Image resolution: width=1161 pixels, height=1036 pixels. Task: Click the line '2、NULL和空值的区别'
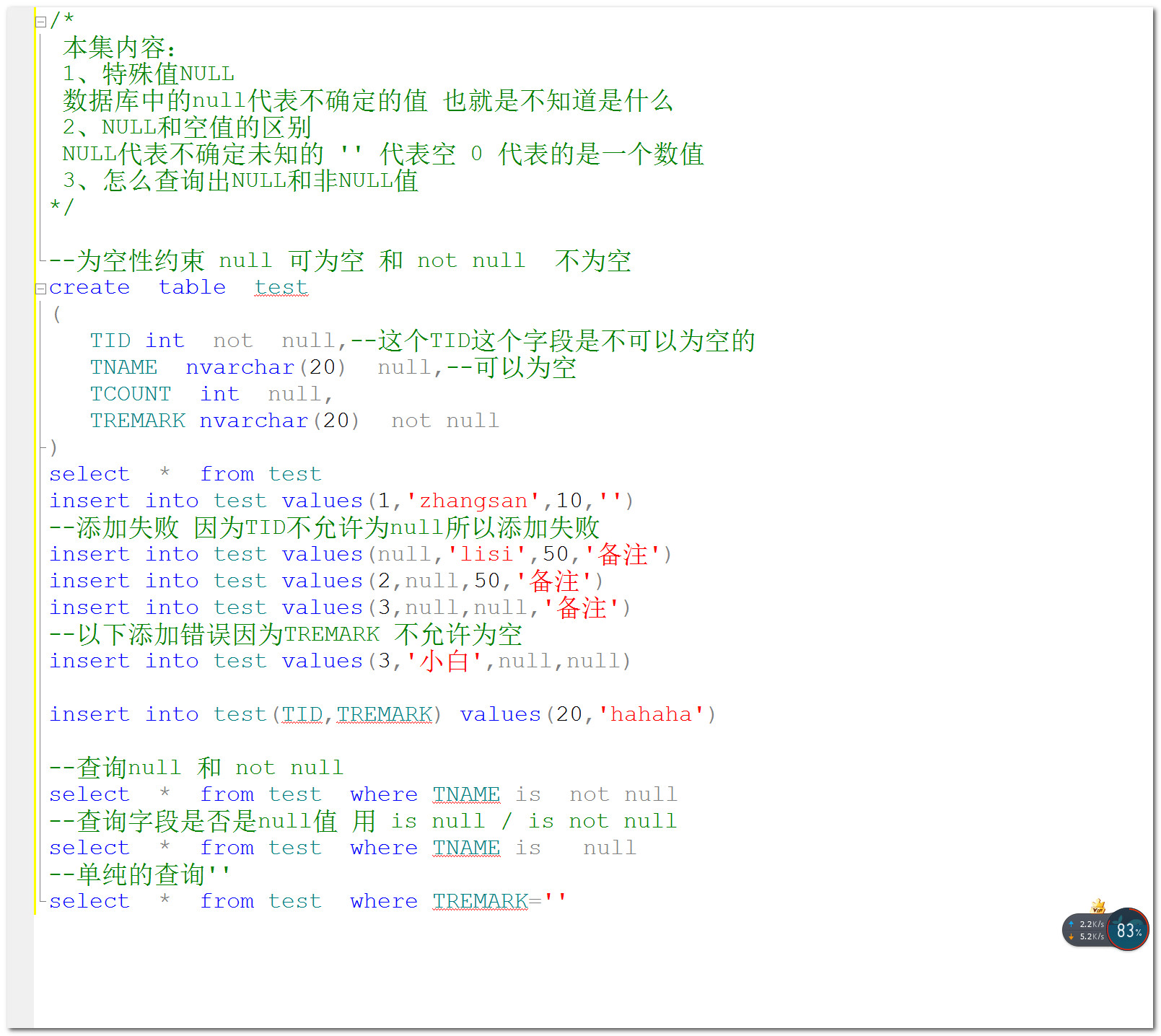coord(187,128)
